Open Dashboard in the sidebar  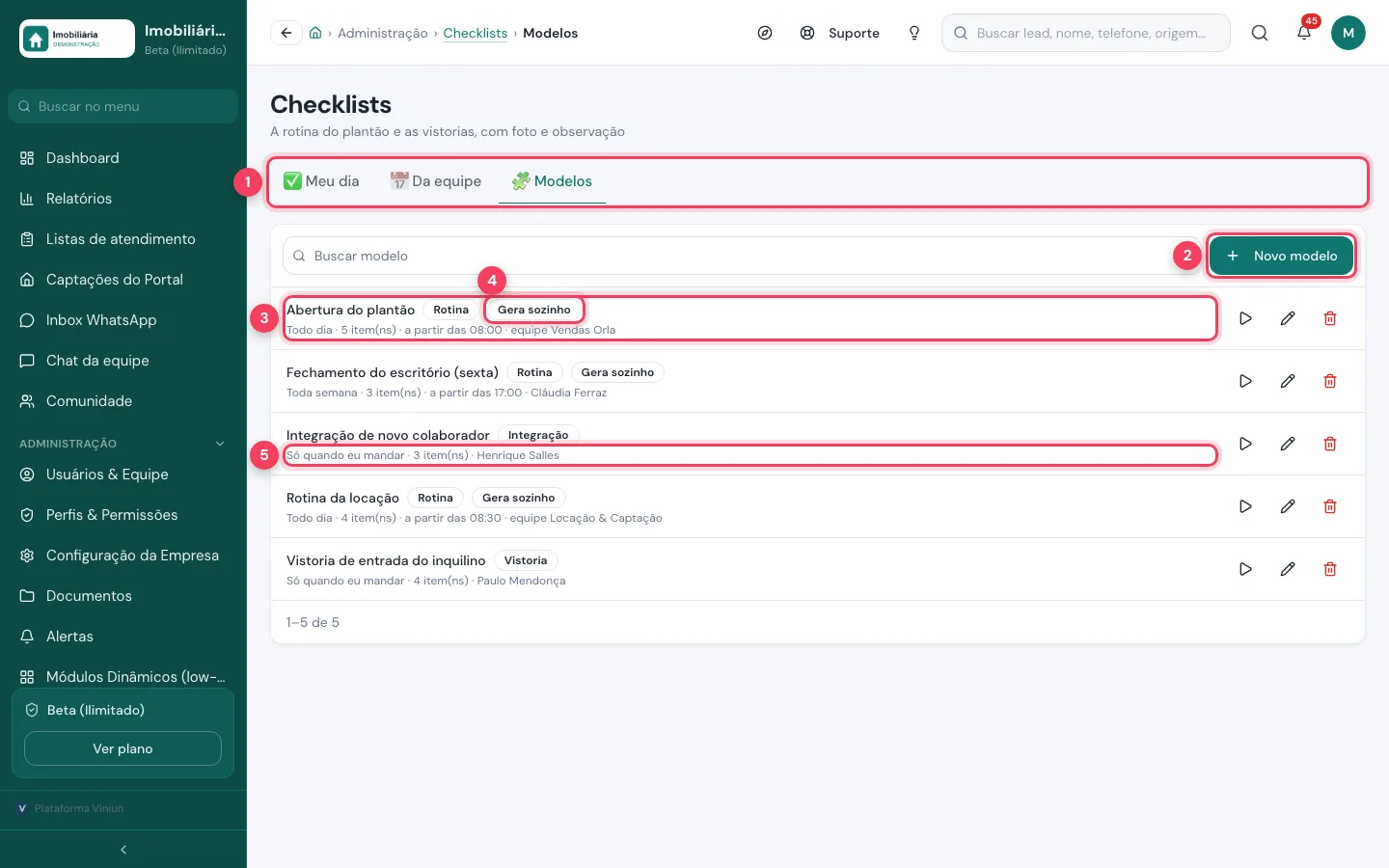pos(123,158)
